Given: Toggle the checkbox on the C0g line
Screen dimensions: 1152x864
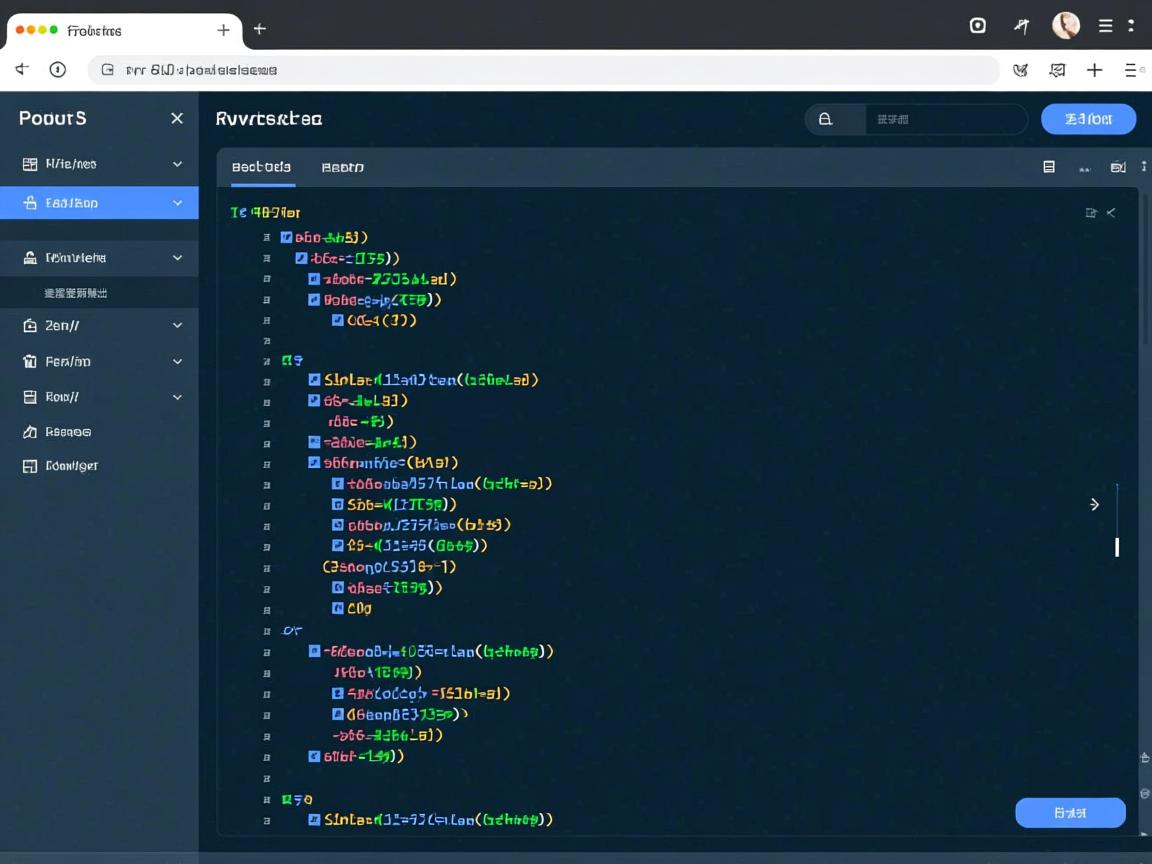Looking at the screenshot, I should [x=338, y=608].
